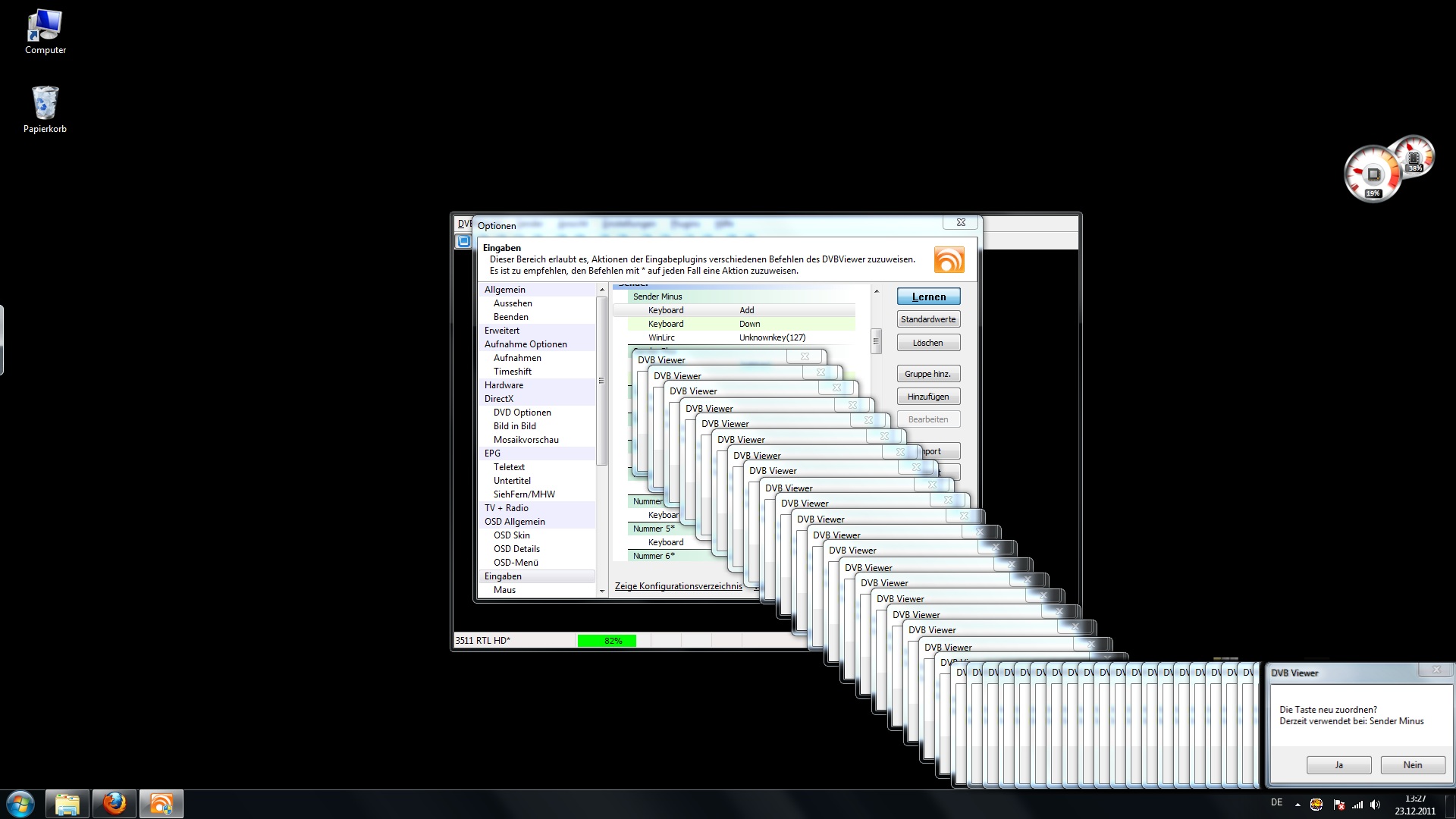Click Nein in the DVB Viewer dialog
Screen dimensions: 1456x819
coord(1412,765)
